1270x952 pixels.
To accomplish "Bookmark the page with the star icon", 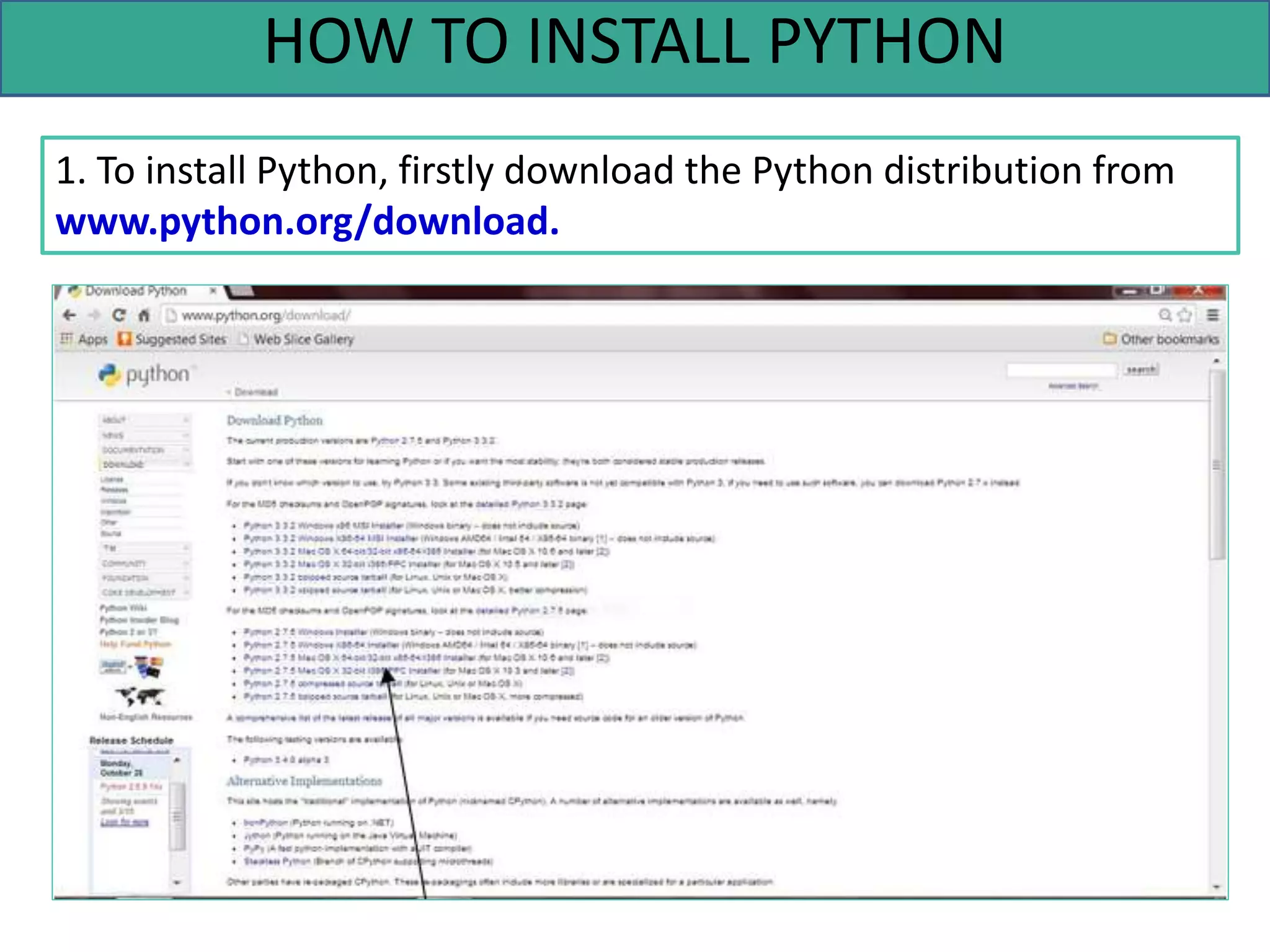I will tap(1185, 315).
